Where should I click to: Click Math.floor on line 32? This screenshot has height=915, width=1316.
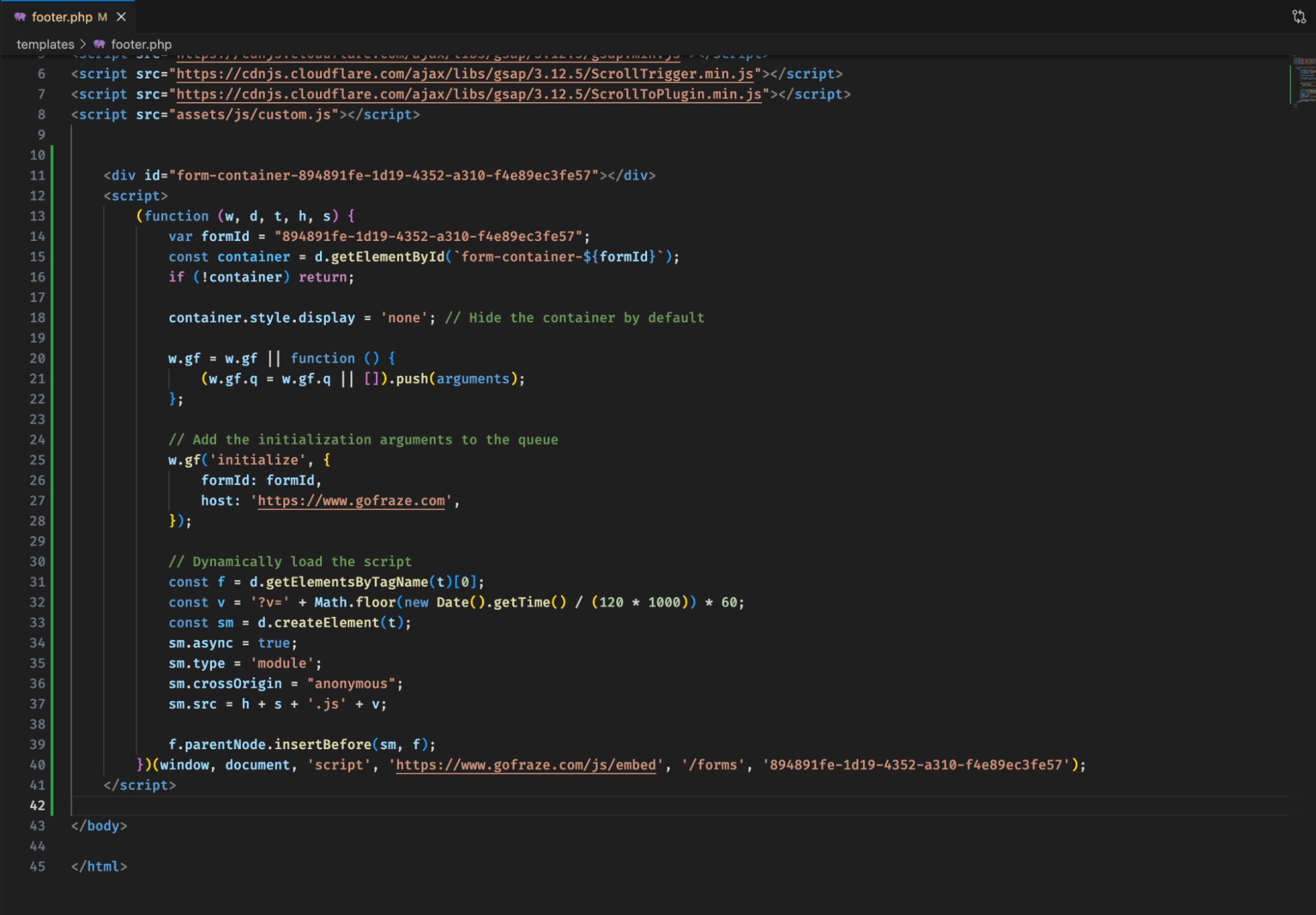click(355, 602)
